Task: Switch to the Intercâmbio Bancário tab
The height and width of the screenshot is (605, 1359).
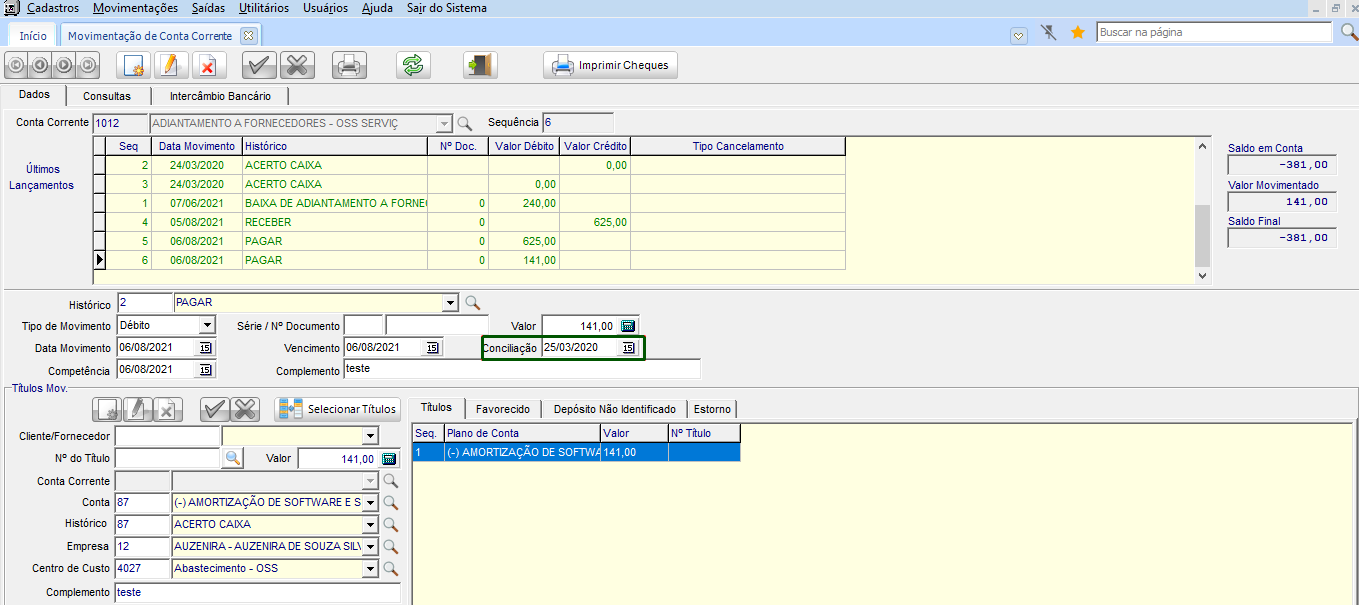Action: point(220,97)
